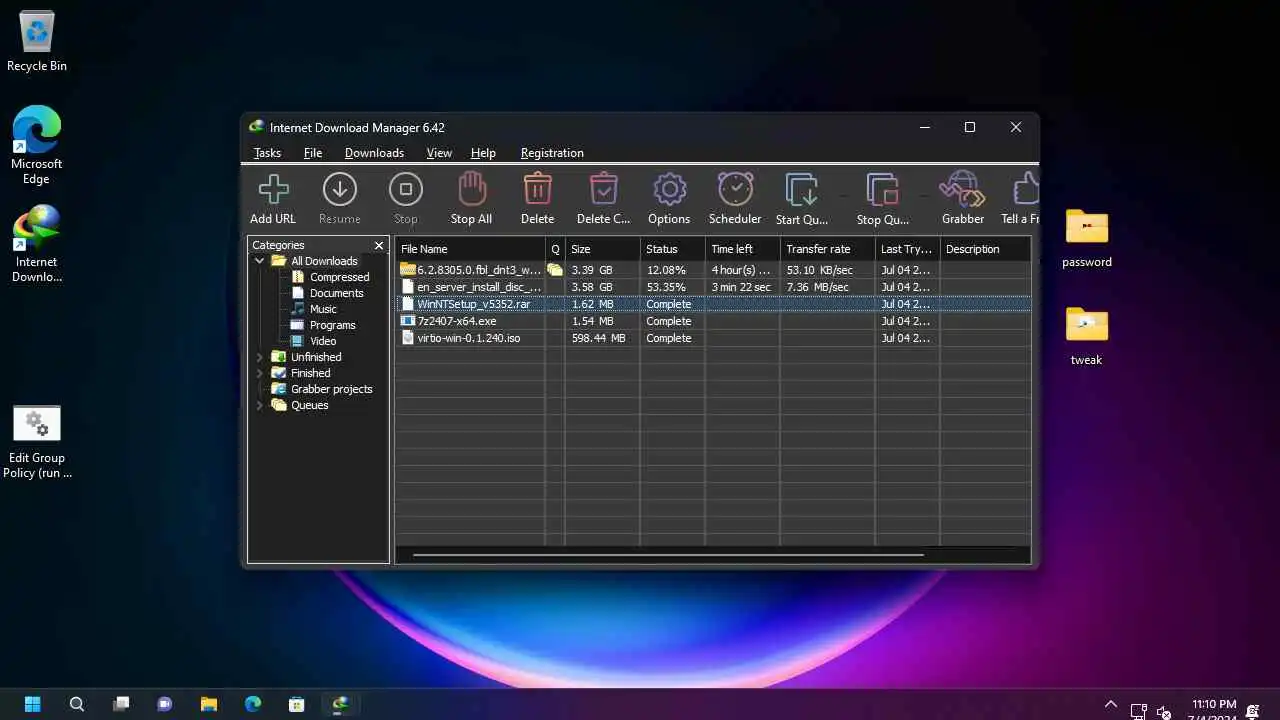Select Microsoft Edge desktop shortcut
1280x720 pixels.
[36, 146]
